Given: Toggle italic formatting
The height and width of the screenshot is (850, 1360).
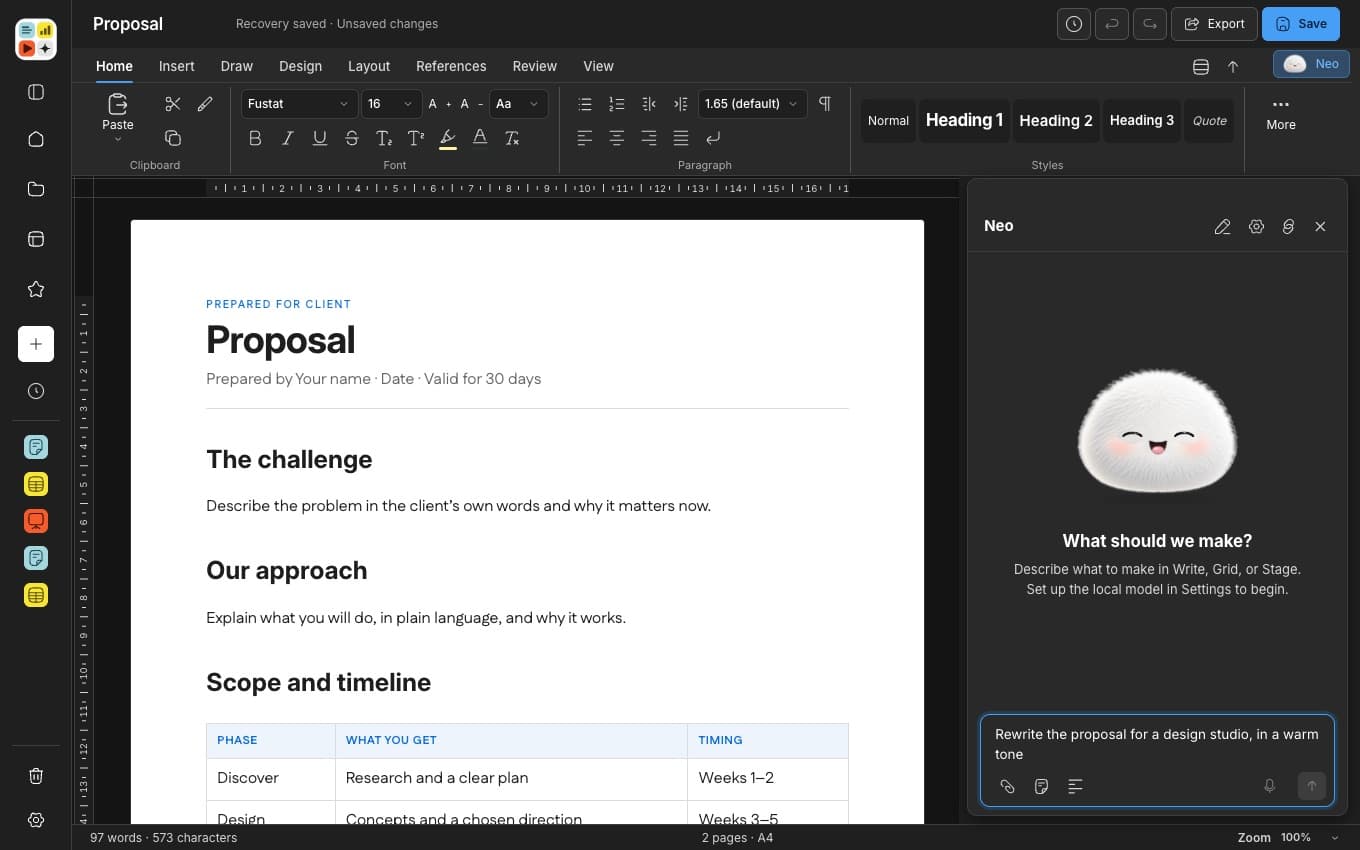Looking at the screenshot, I should click(287, 138).
